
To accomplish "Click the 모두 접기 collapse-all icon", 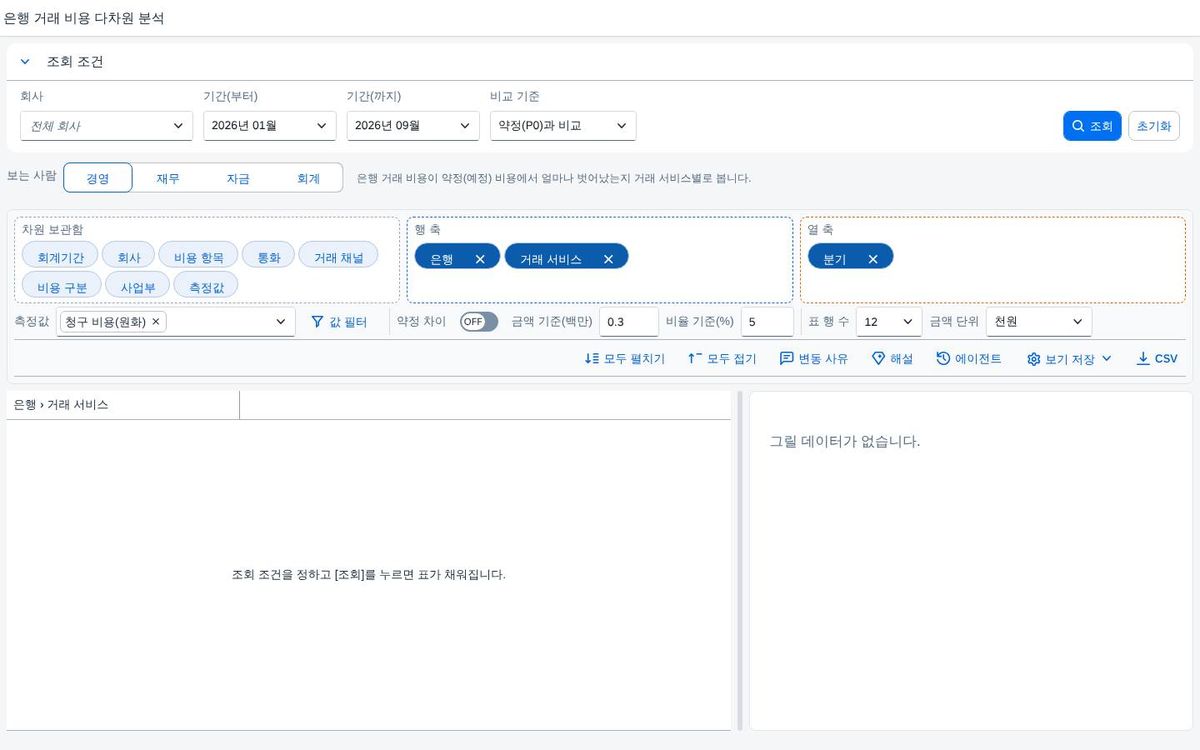I will tap(695, 359).
